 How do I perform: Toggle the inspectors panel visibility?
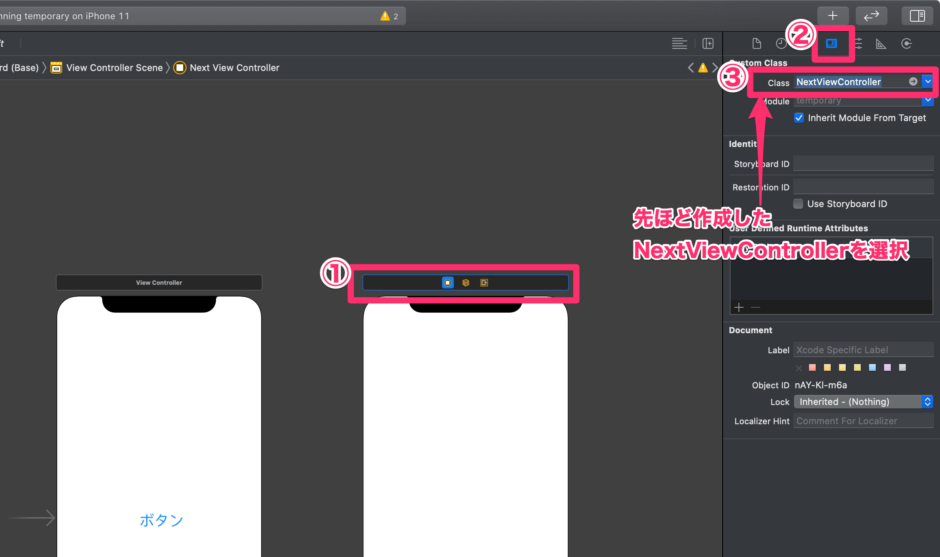pyautogui.click(x=915, y=16)
